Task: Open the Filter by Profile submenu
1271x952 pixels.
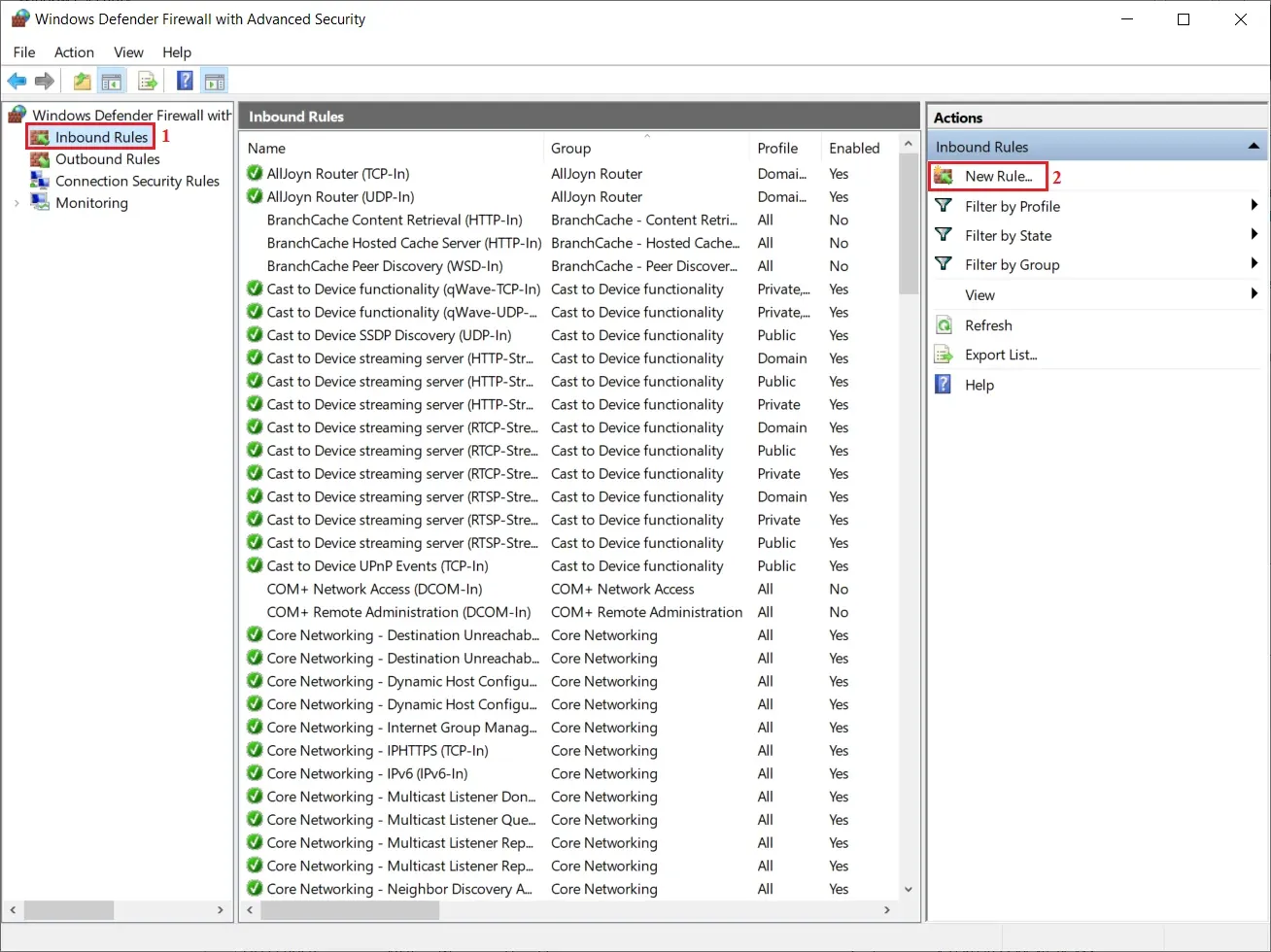Action: [1012, 206]
